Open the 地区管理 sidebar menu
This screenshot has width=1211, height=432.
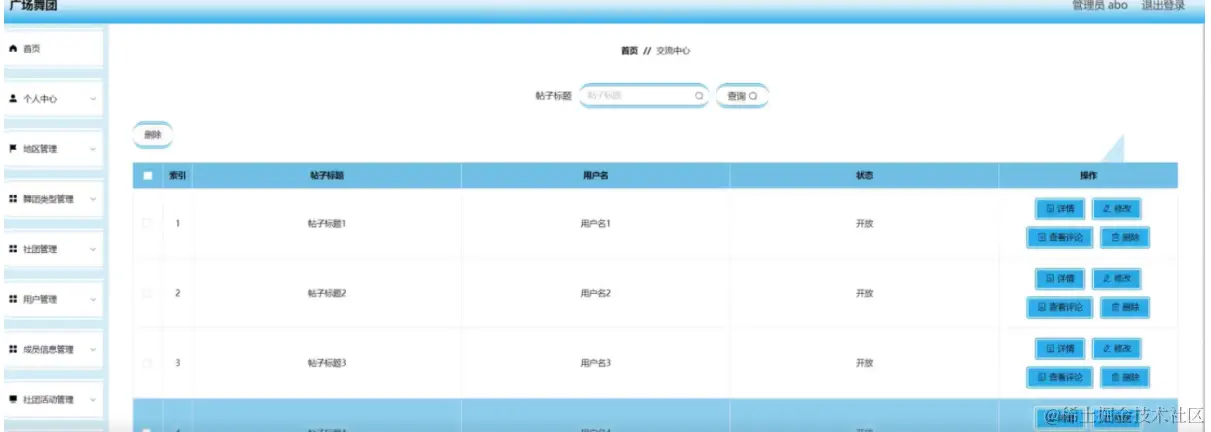pyautogui.click(x=52, y=149)
